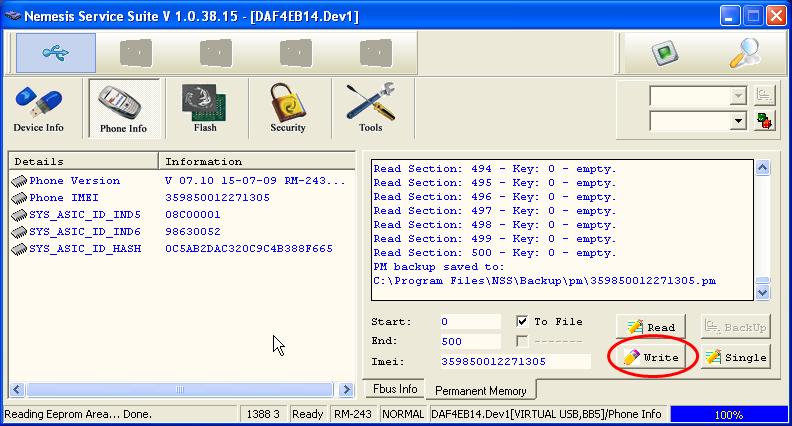Click the fourth grey connection slot icon
792x426 pixels.
pos(296,53)
